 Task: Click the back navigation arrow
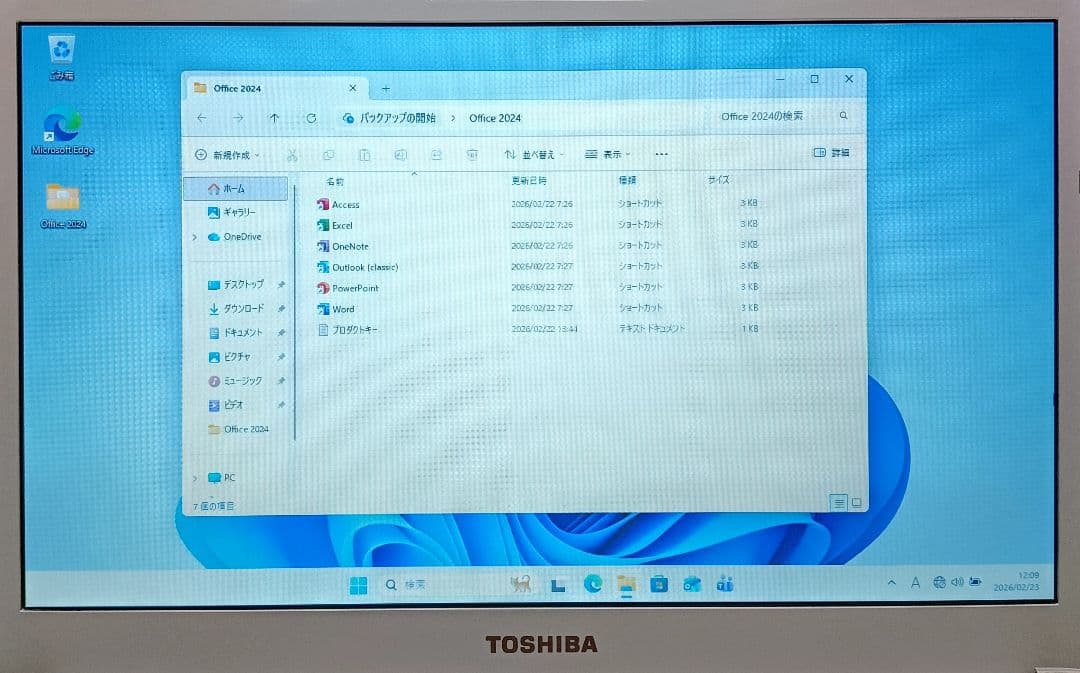(201, 118)
